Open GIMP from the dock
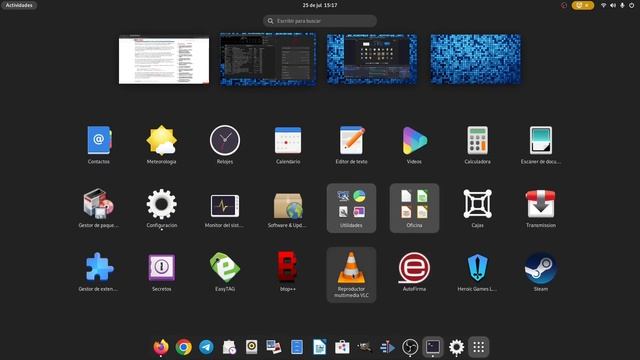Viewport: 640px width, 360px height. click(364, 347)
